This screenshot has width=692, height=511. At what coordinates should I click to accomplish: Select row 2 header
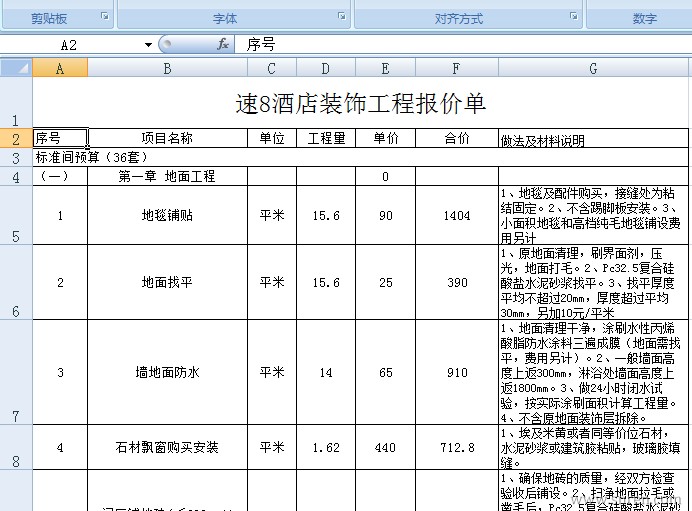(x=16, y=138)
